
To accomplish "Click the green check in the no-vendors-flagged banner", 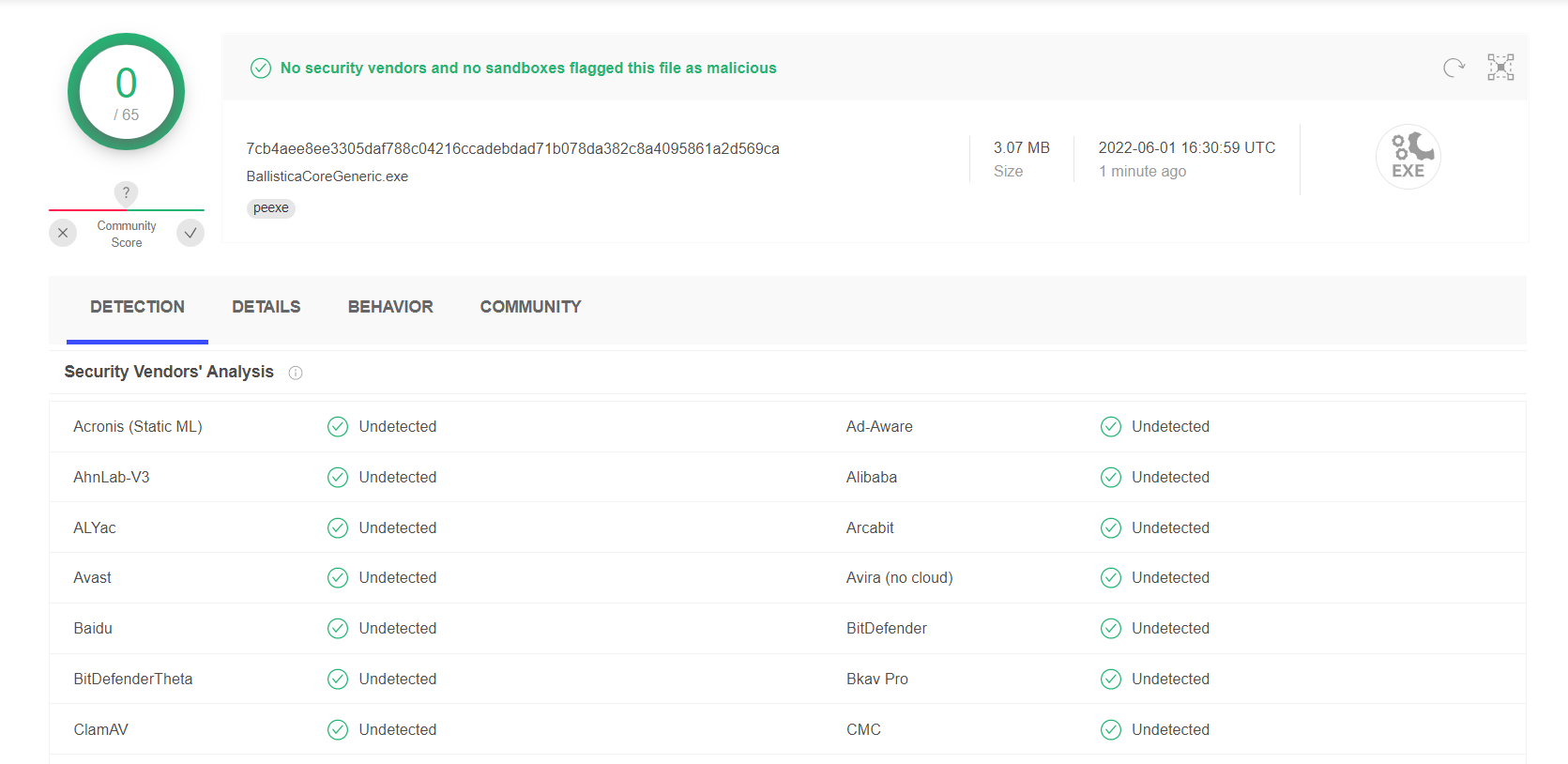I will (261, 68).
